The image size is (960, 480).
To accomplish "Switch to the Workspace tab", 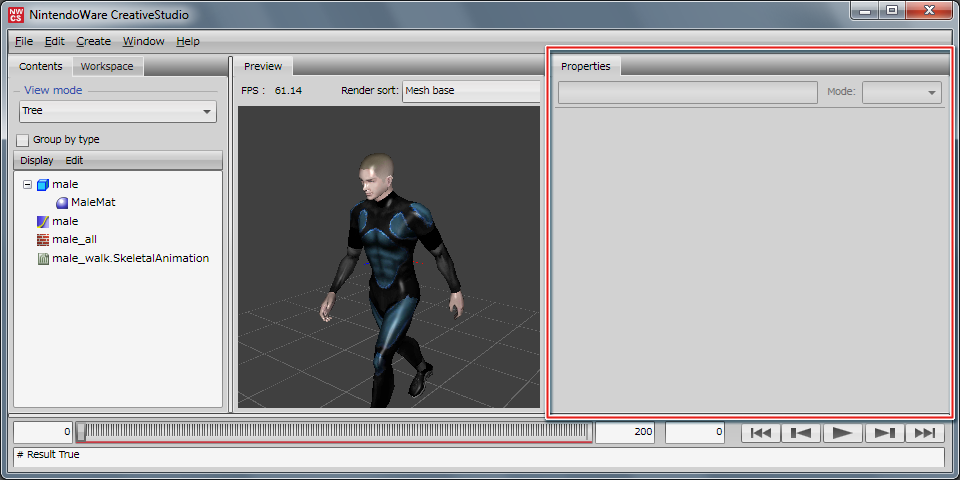I will (x=107, y=67).
